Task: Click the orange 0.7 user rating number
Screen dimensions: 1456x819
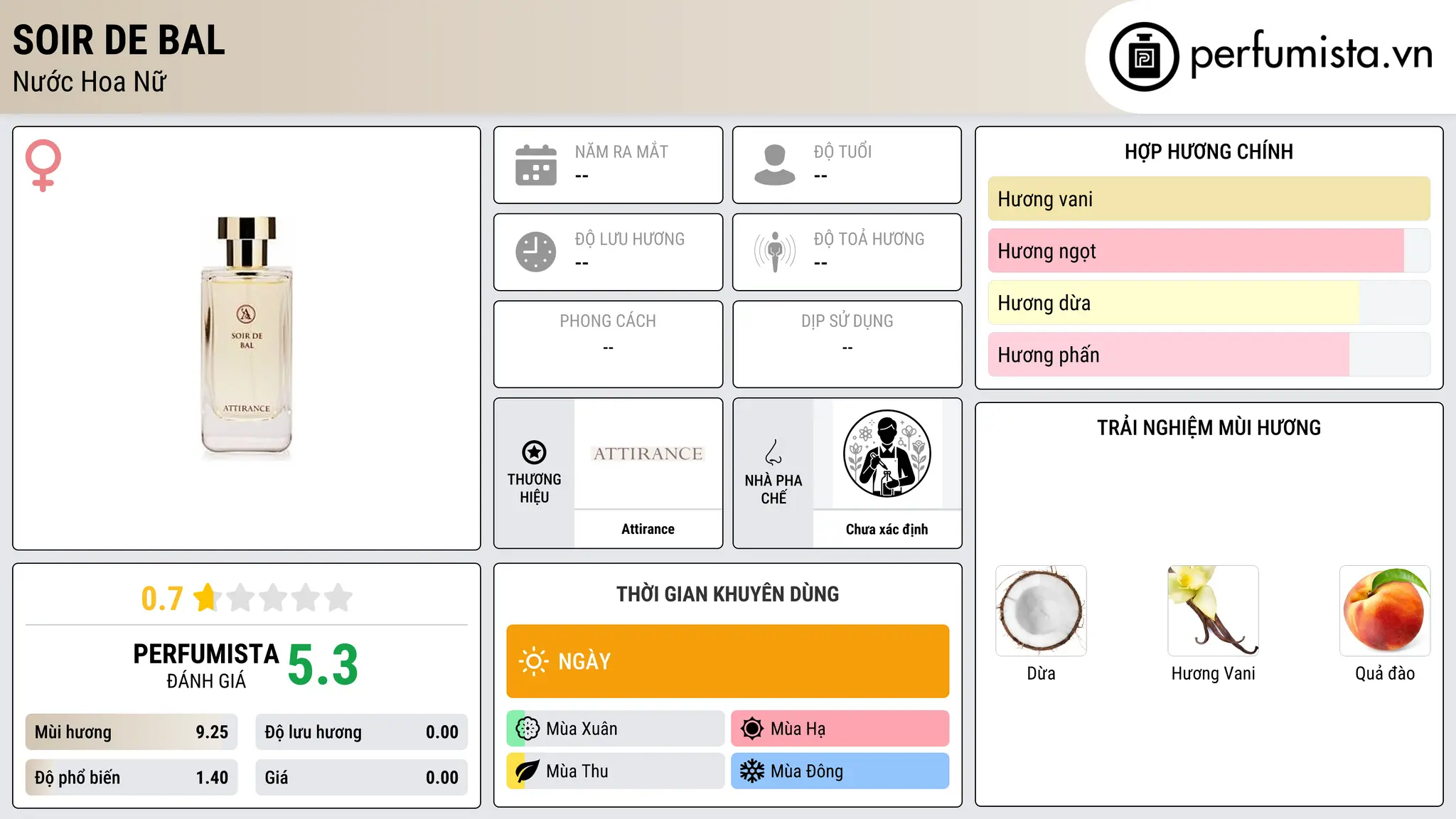Action: click(x=162, y=599)
